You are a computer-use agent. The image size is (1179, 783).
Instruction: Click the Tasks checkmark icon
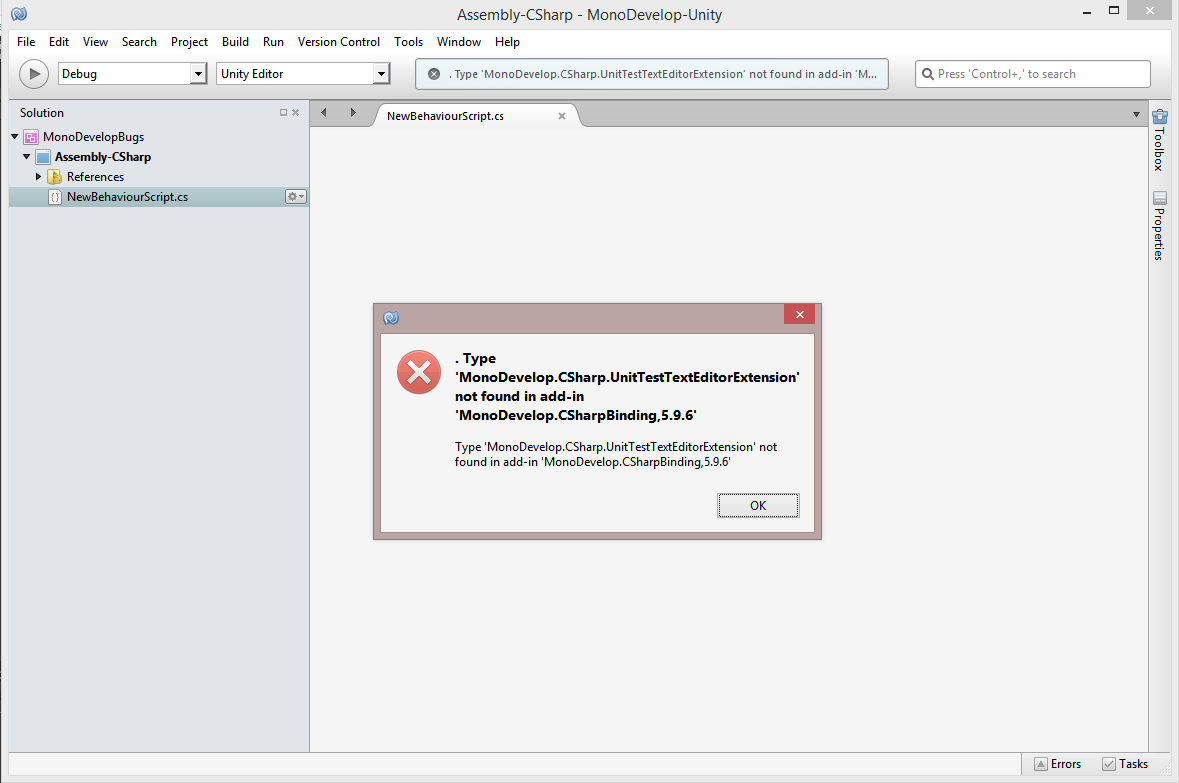coord(1108,764)
